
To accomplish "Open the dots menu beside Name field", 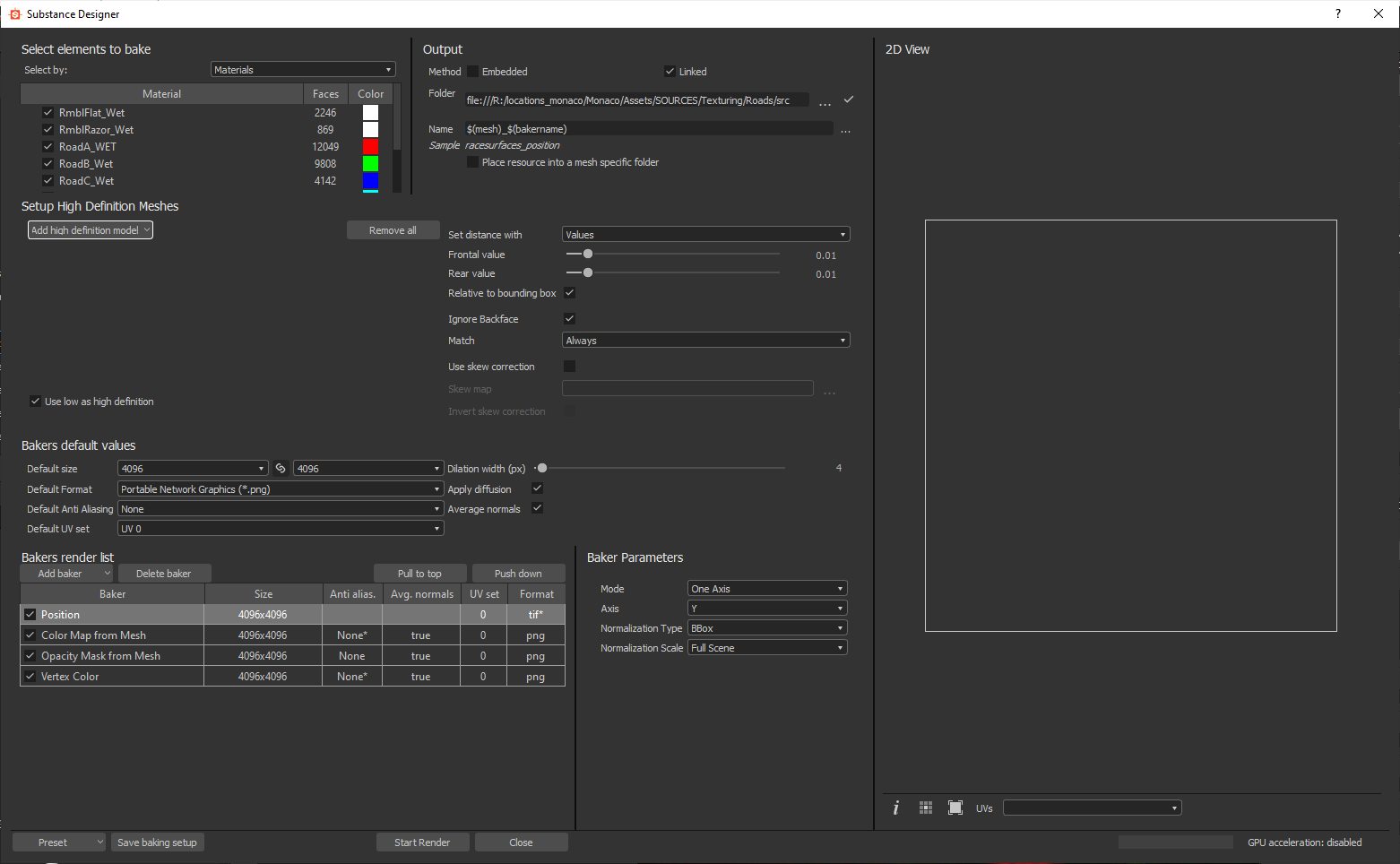I will pos(845,130).
